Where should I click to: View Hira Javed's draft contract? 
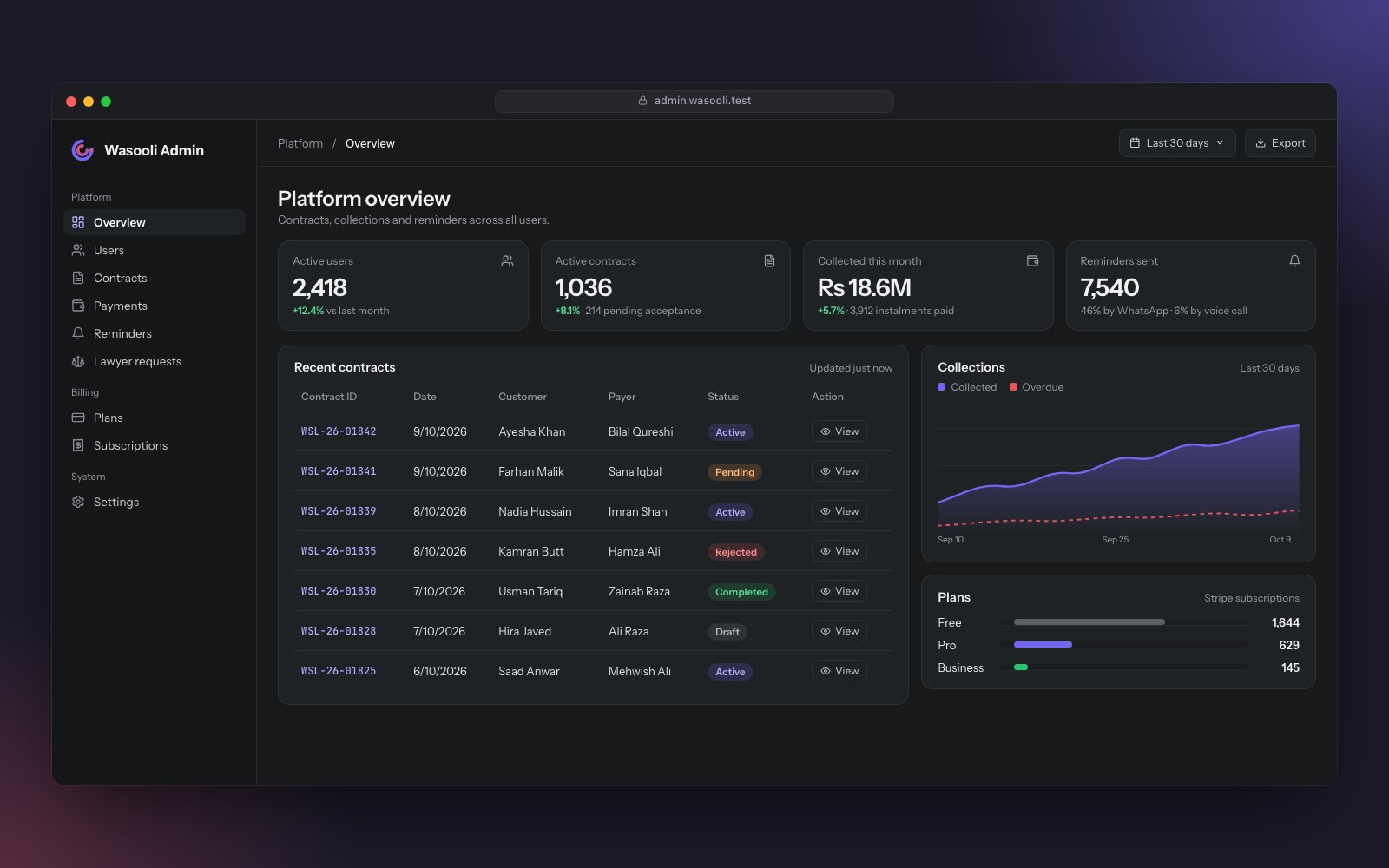(x=839, y=631)
